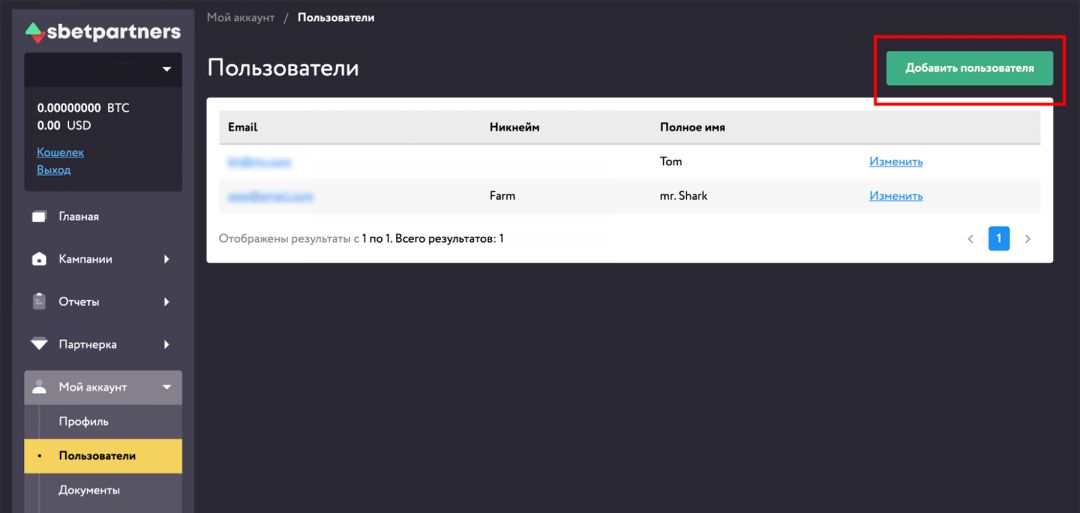Open the account selector dropdown arrow
This screenshot has width=1080, height=513.
[x=167, y=69]
